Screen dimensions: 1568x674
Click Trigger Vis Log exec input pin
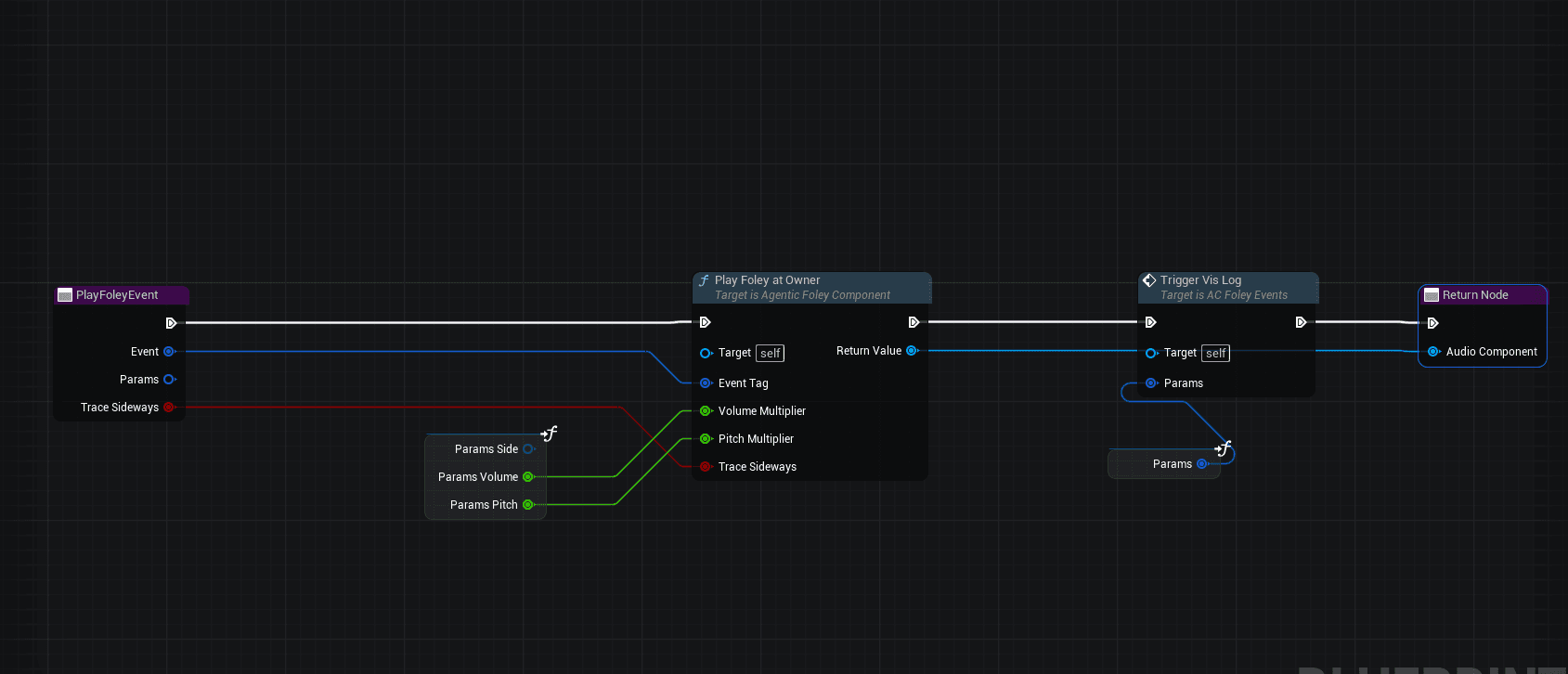[x=1150, y=322]
